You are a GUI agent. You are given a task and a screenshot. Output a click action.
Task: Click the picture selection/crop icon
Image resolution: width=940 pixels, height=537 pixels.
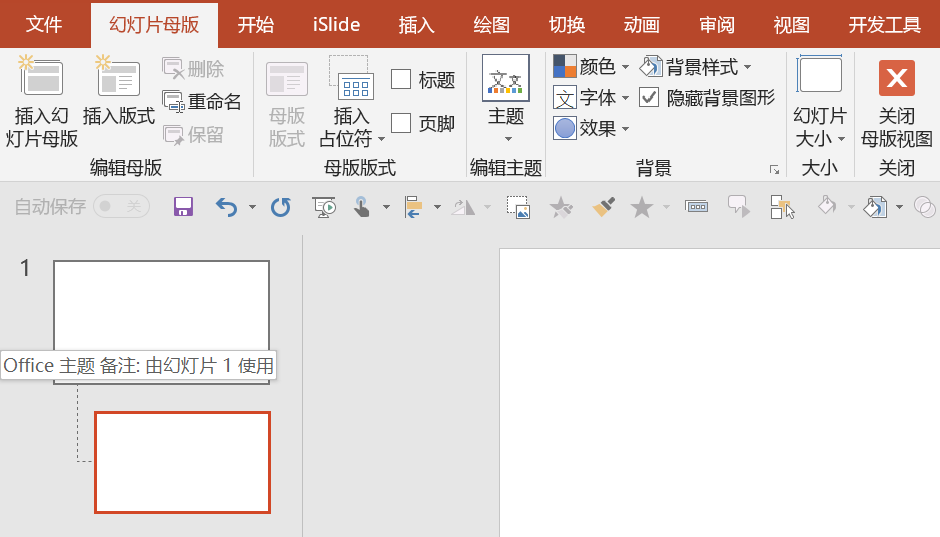(x=518, y=207)
